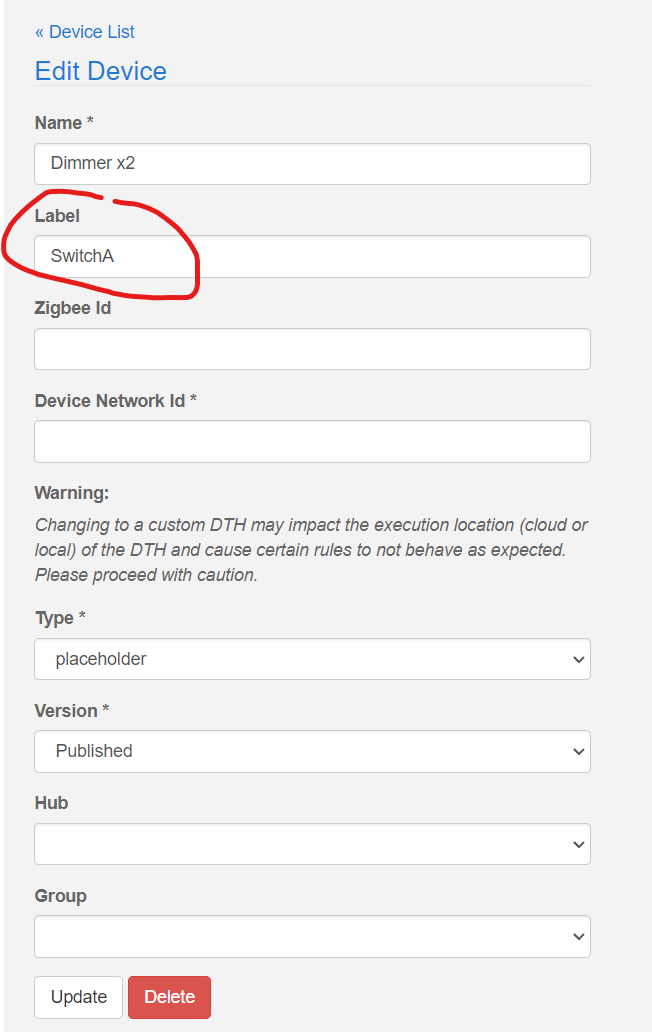Click the Hub text label
The image size is (652, 1032).
coord(51,803)
